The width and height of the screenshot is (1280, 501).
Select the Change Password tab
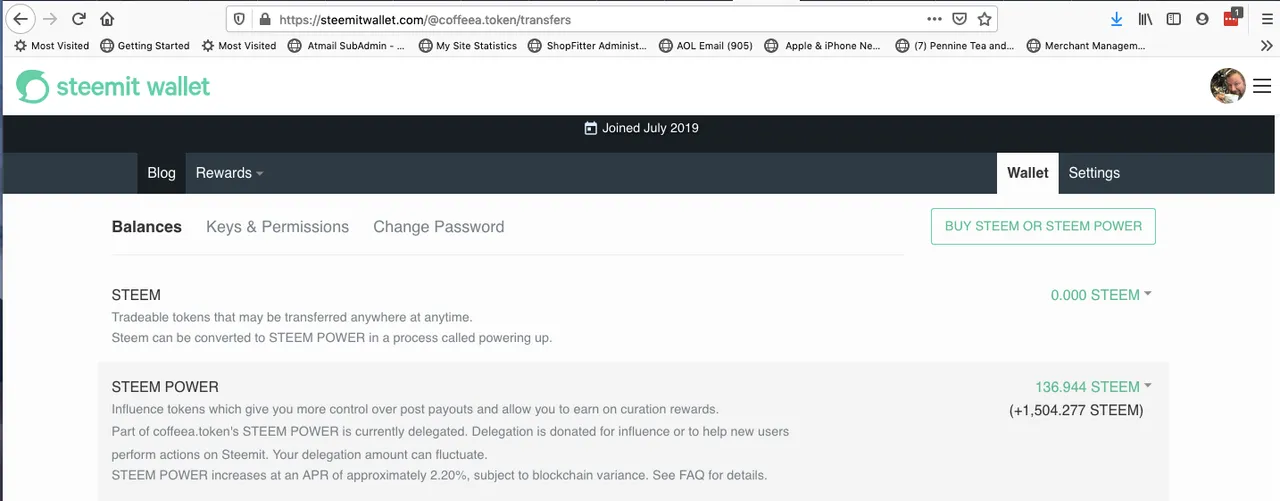click(438, 227)
